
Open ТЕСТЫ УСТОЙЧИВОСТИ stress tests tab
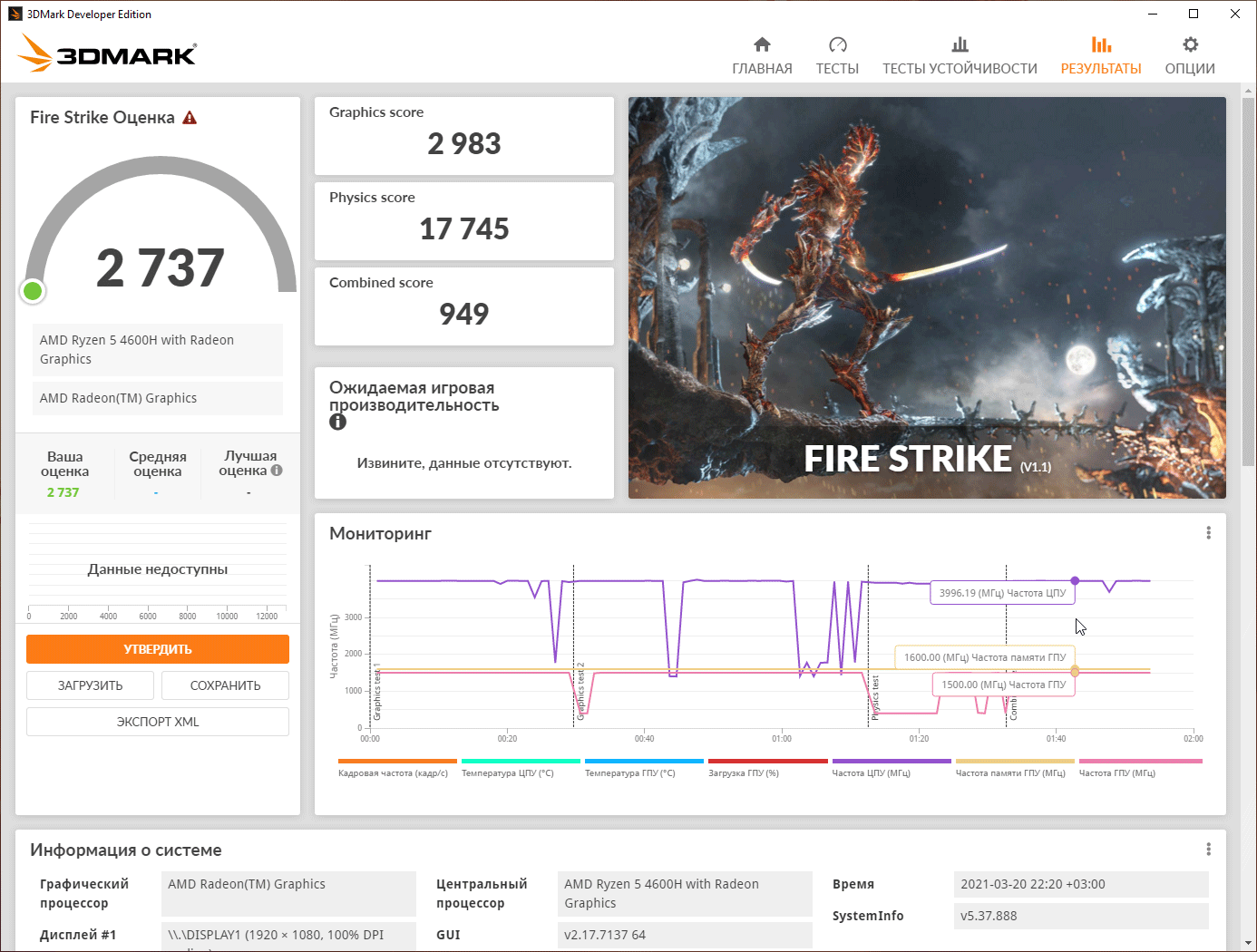tap(960, 56)
